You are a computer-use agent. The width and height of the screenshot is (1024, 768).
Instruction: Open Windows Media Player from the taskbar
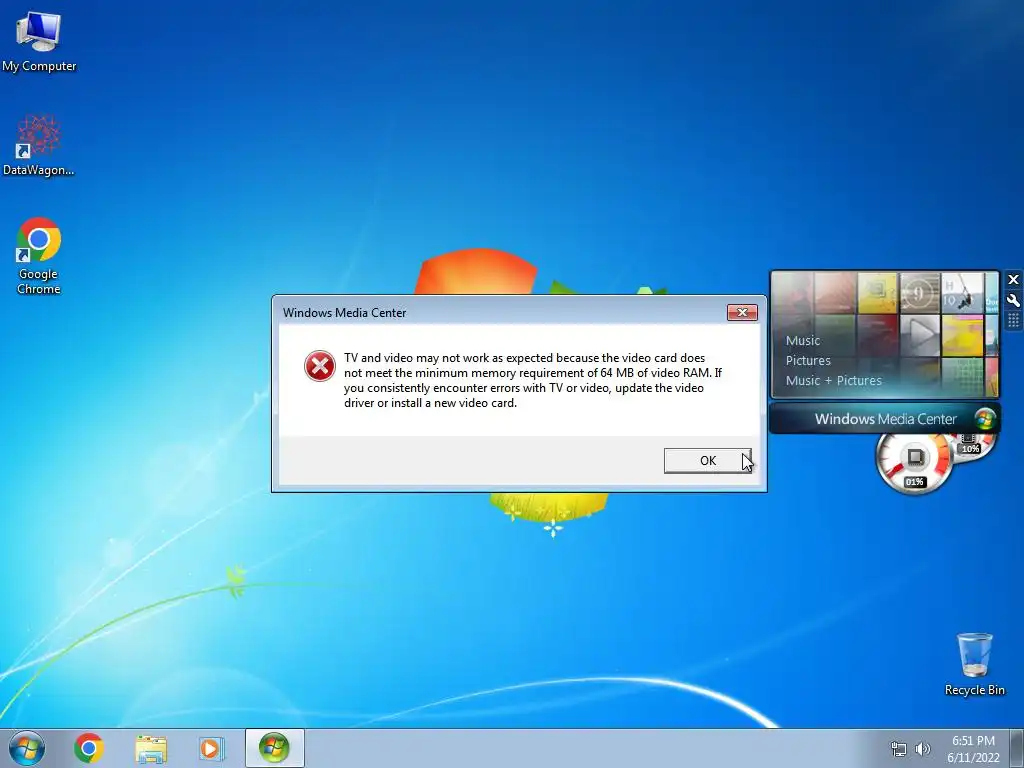pyautogui.click(x=211, y=748)
